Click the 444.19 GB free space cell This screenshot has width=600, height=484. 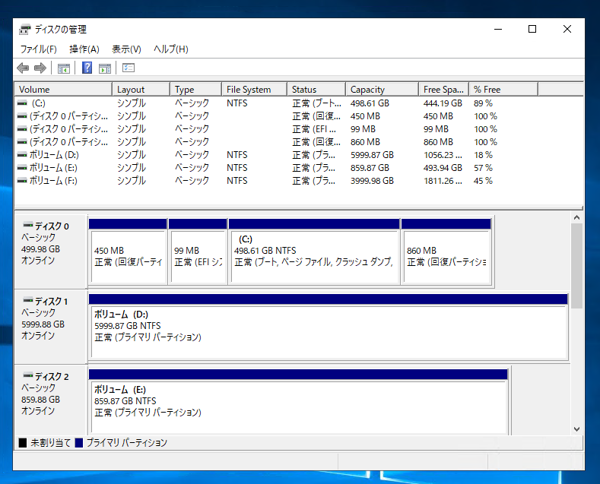tap(443, 103)
